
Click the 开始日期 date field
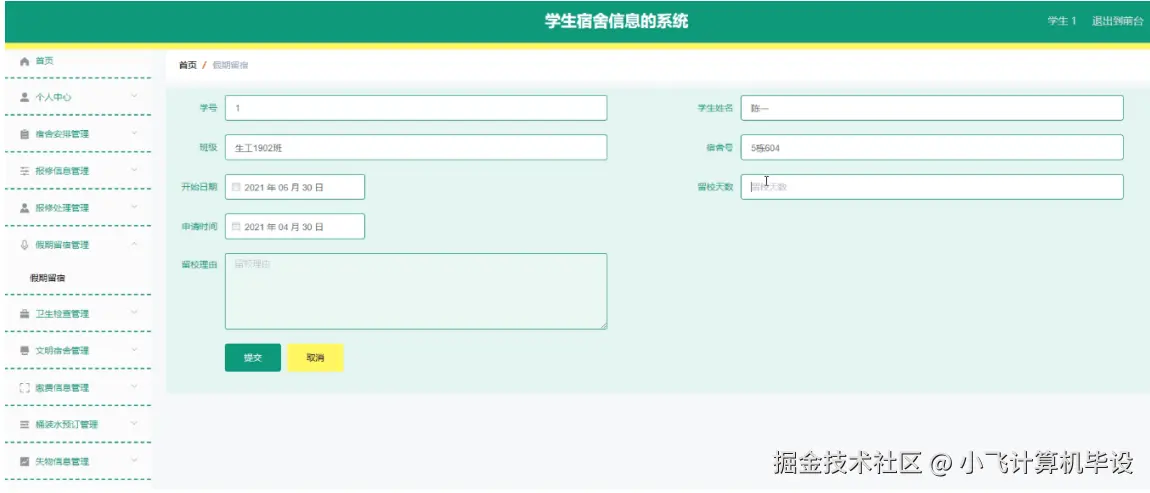point(295,187)
